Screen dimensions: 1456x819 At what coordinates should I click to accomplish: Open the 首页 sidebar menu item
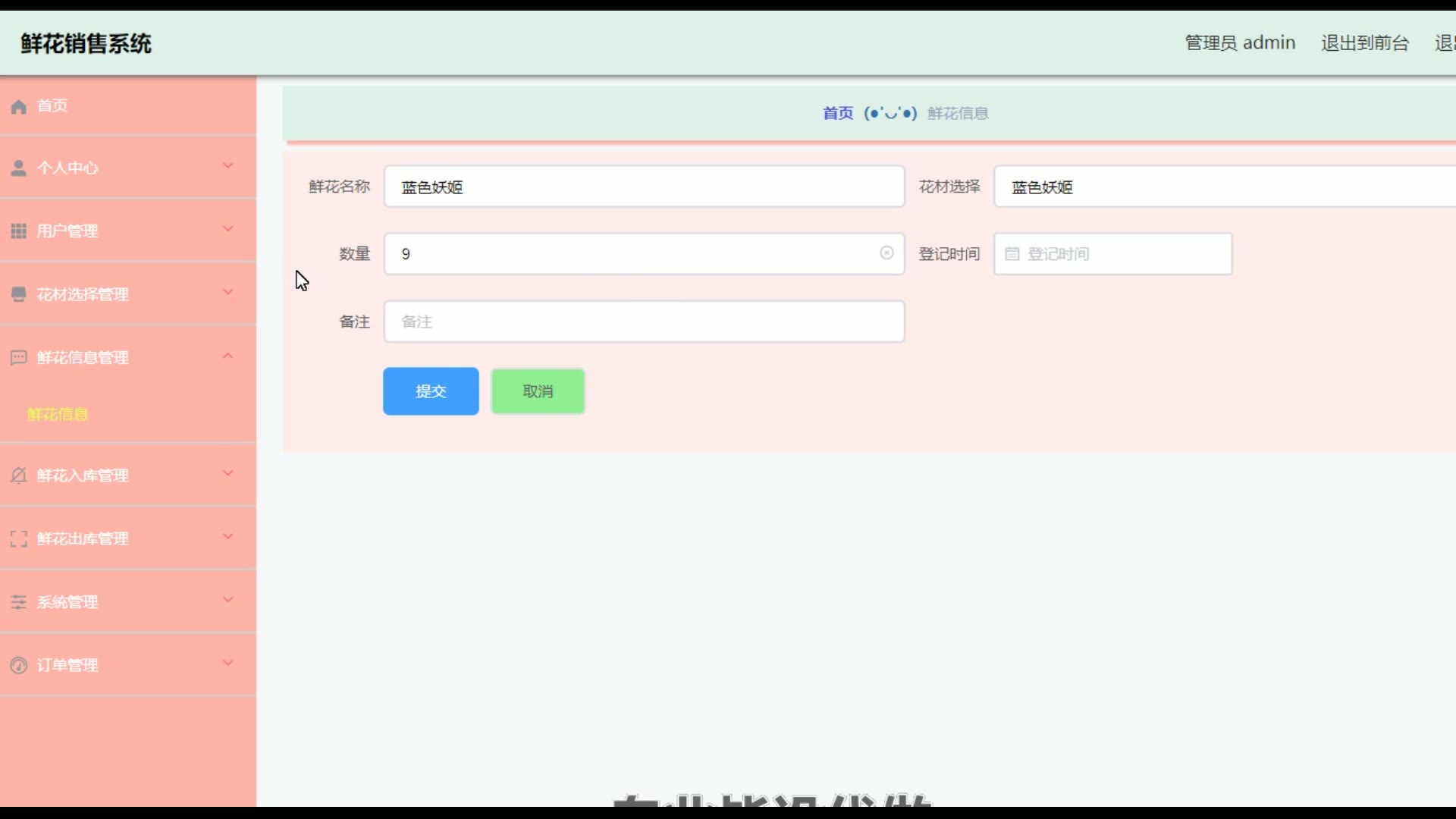click(52, 106)
